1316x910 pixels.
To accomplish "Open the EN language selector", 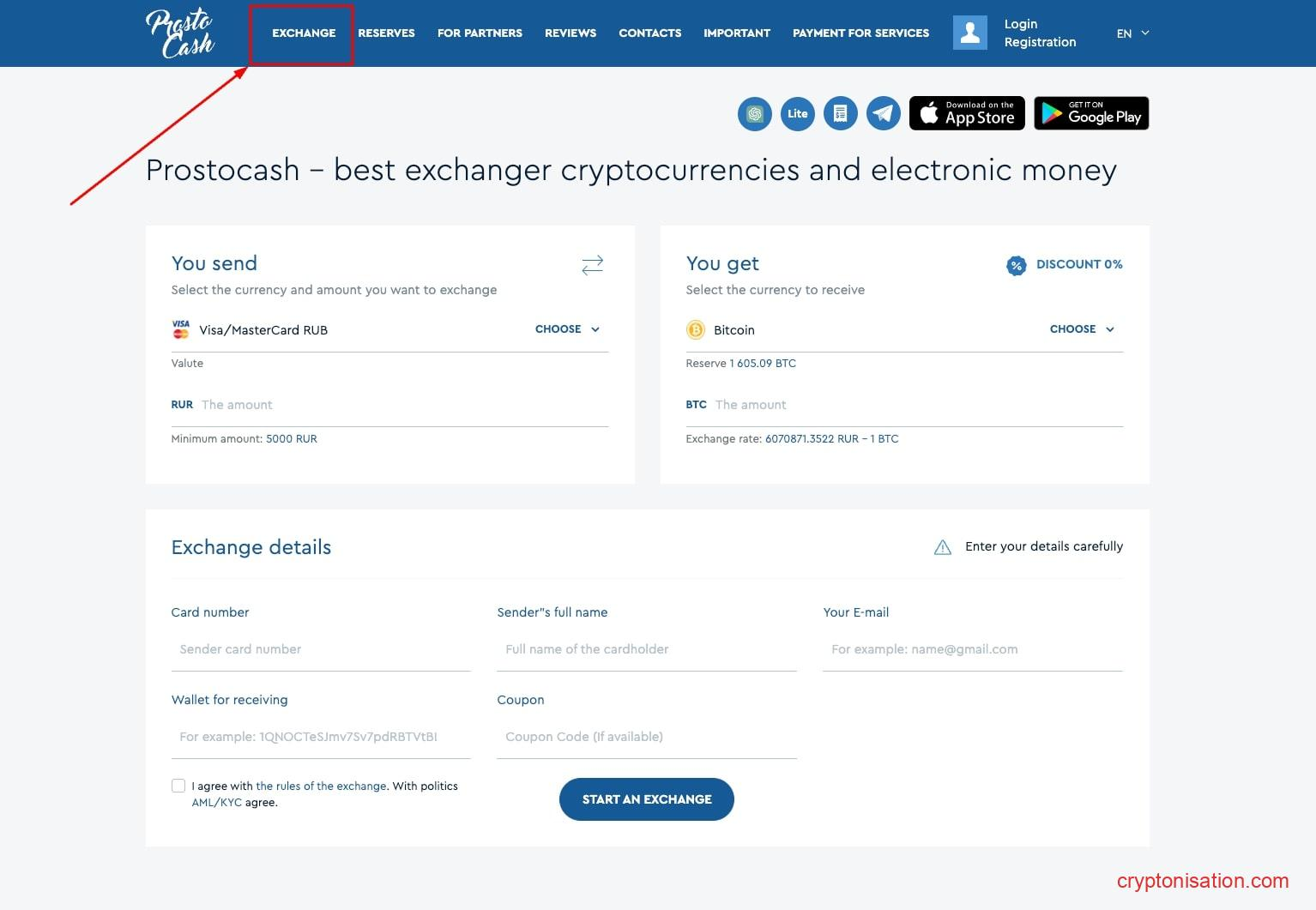I will tap(1132, 33).
